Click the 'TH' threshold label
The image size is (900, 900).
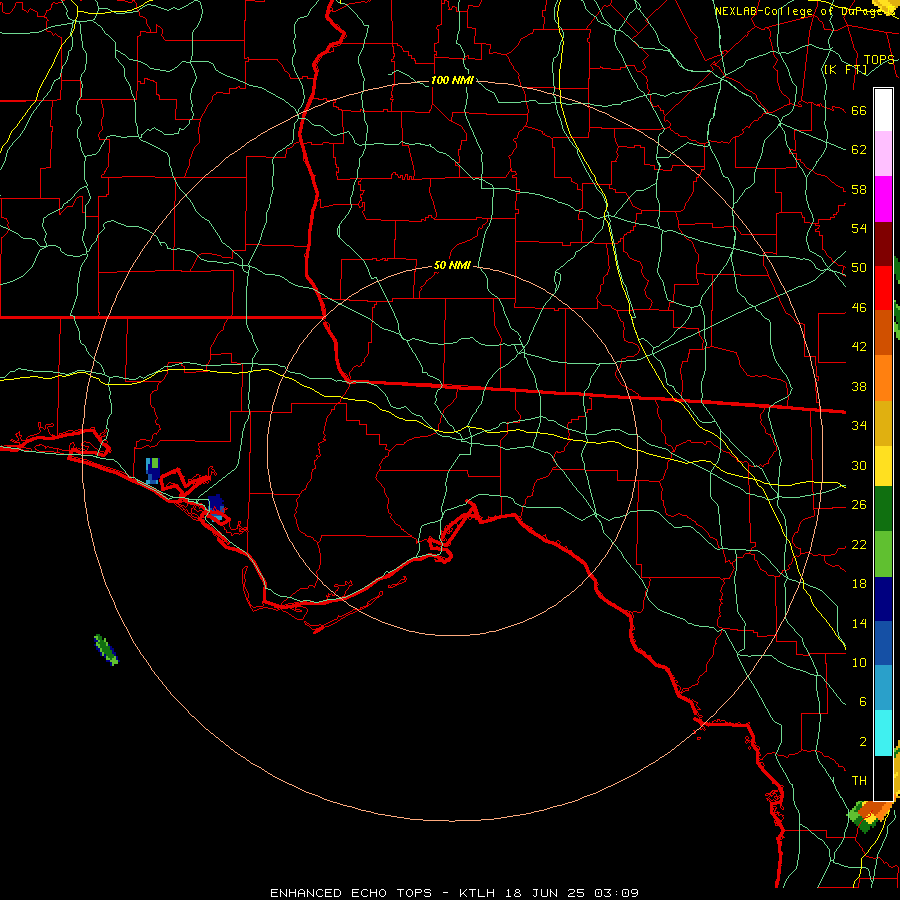coord(859,781)
